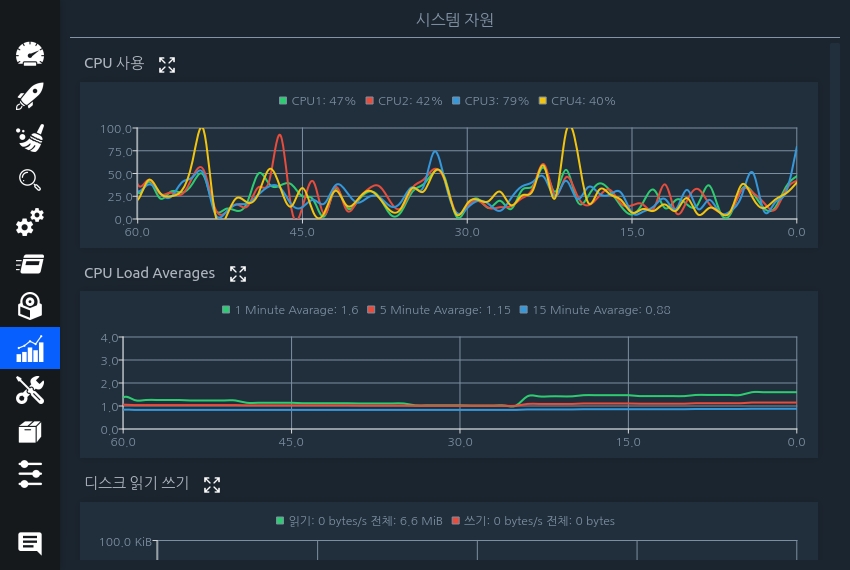The image size is (850, 570).
Task: Select the highlighted Resources chart tab
Action: (x=30, y=348)
